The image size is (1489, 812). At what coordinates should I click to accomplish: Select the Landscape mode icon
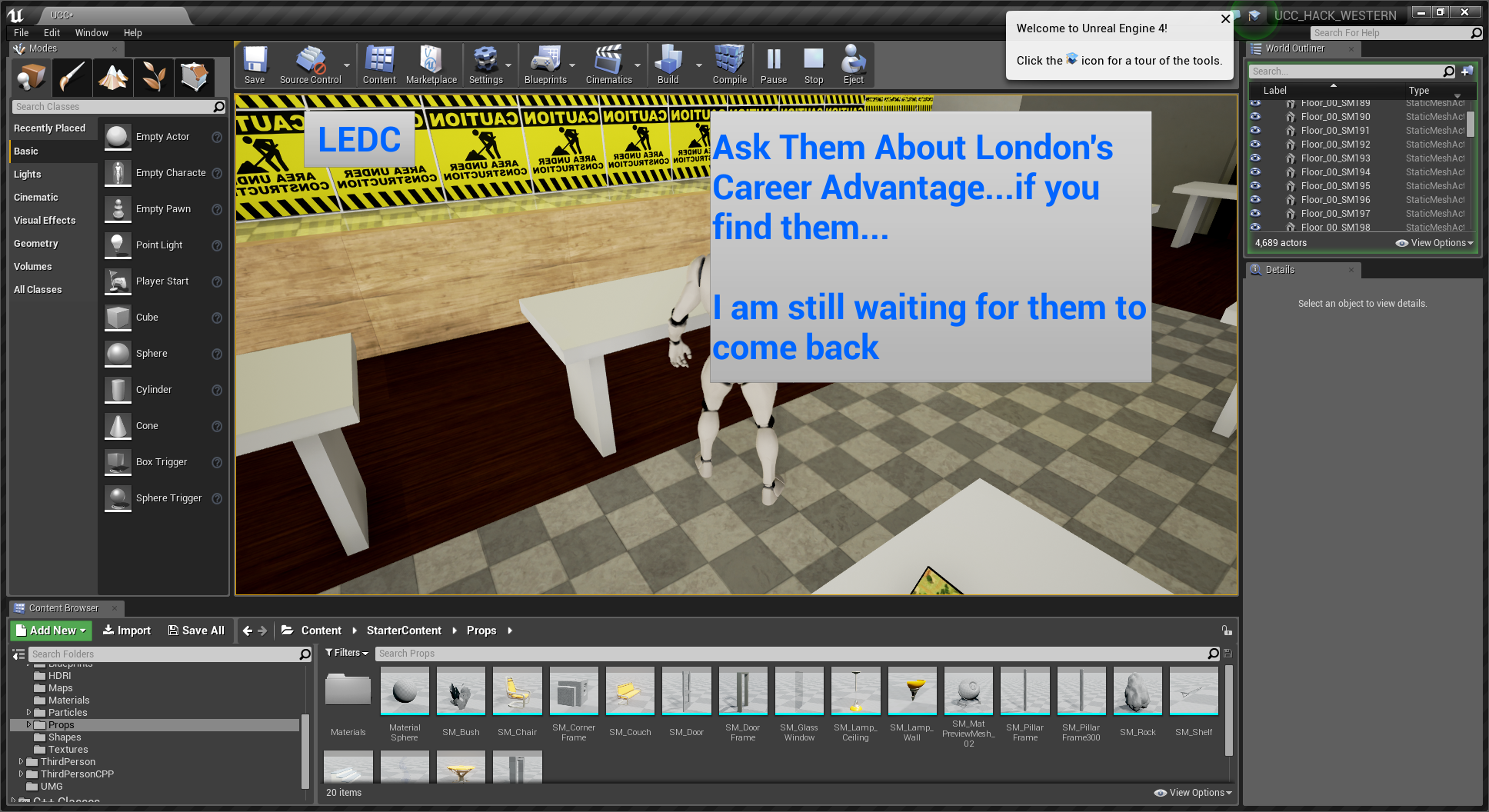(x=113, y=77)
